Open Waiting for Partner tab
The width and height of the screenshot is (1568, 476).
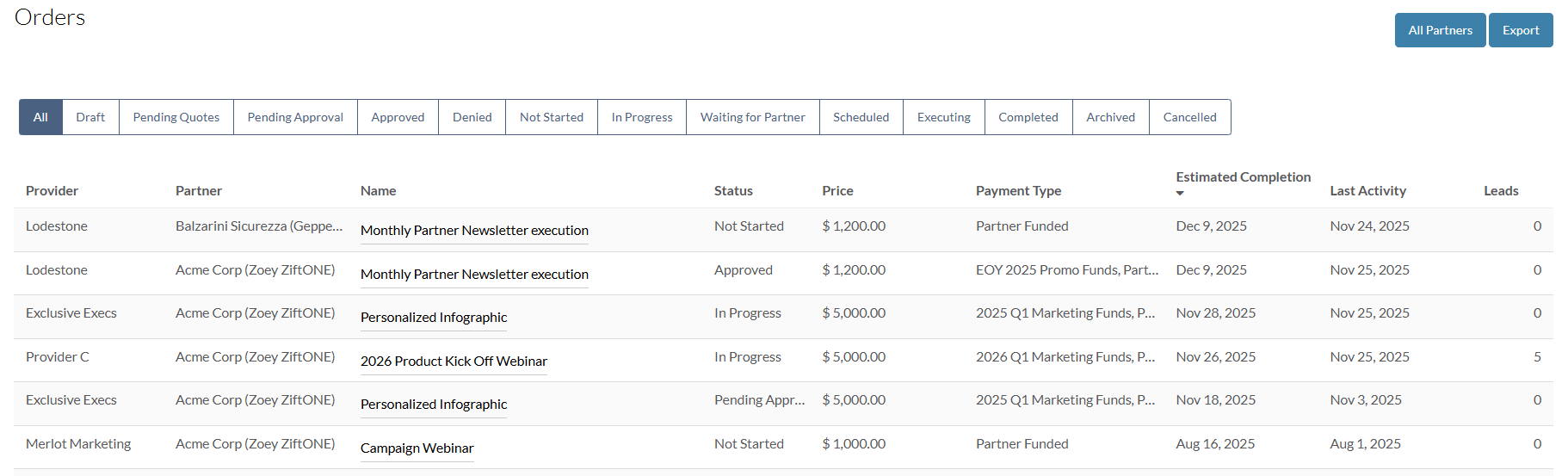pos(753,117)
